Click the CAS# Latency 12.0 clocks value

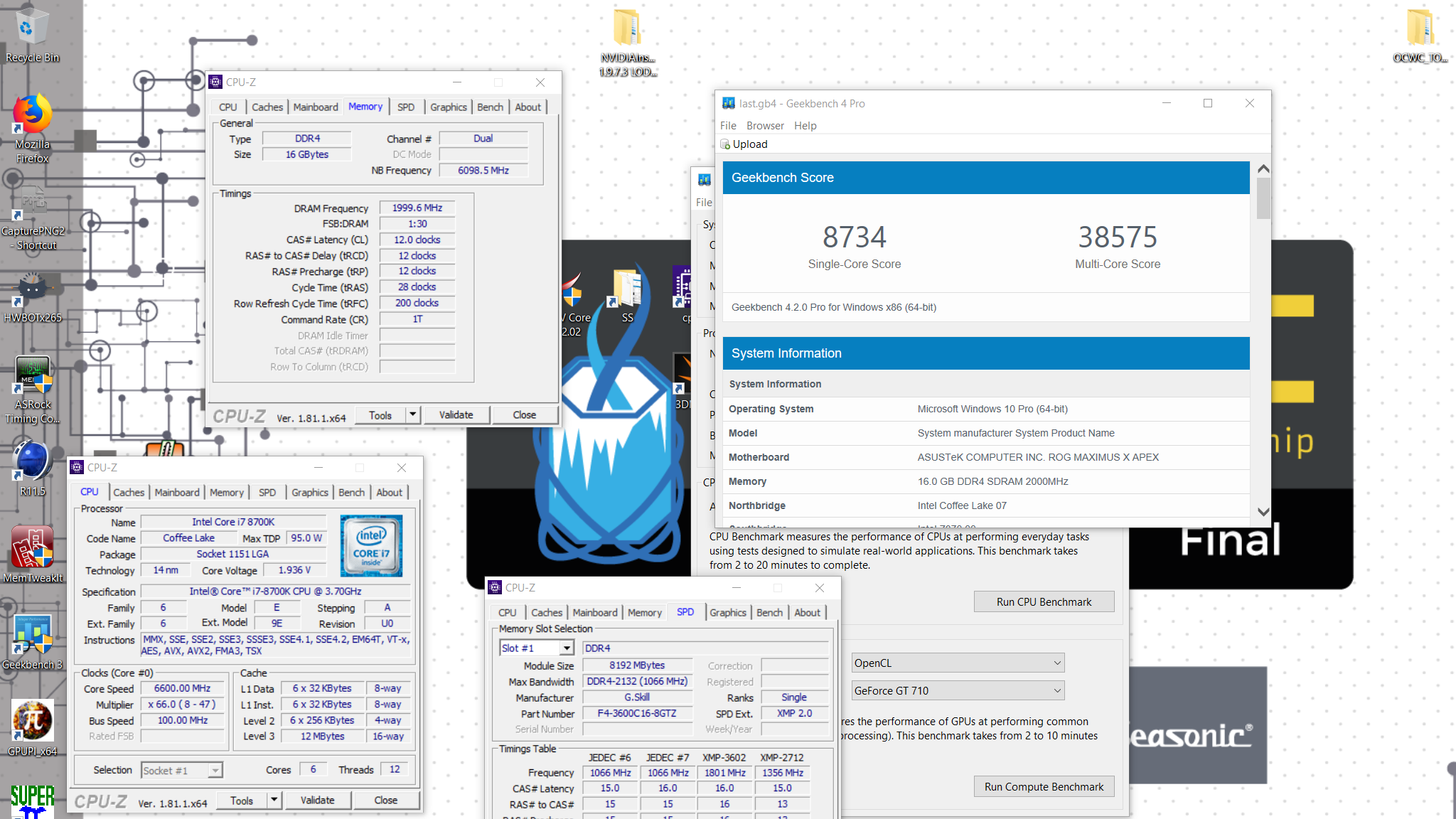(417, 240)
